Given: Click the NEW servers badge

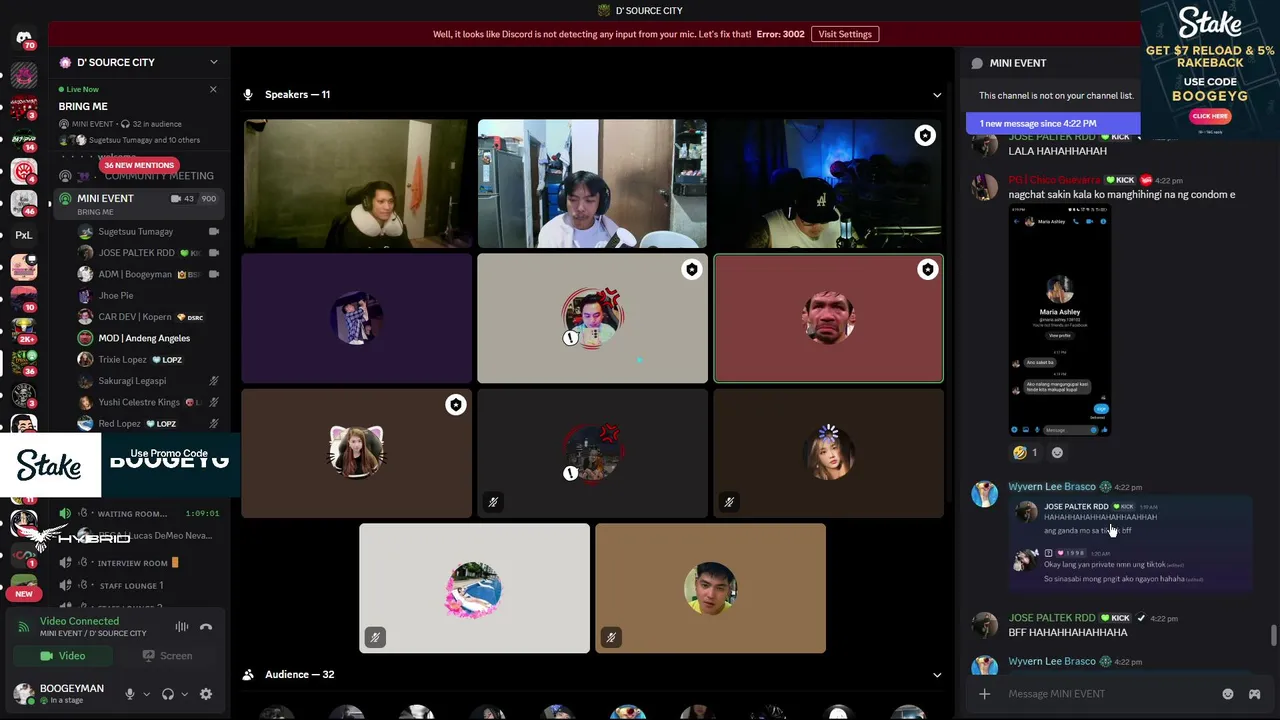Looking at the screenshot, I should [24, 593].
